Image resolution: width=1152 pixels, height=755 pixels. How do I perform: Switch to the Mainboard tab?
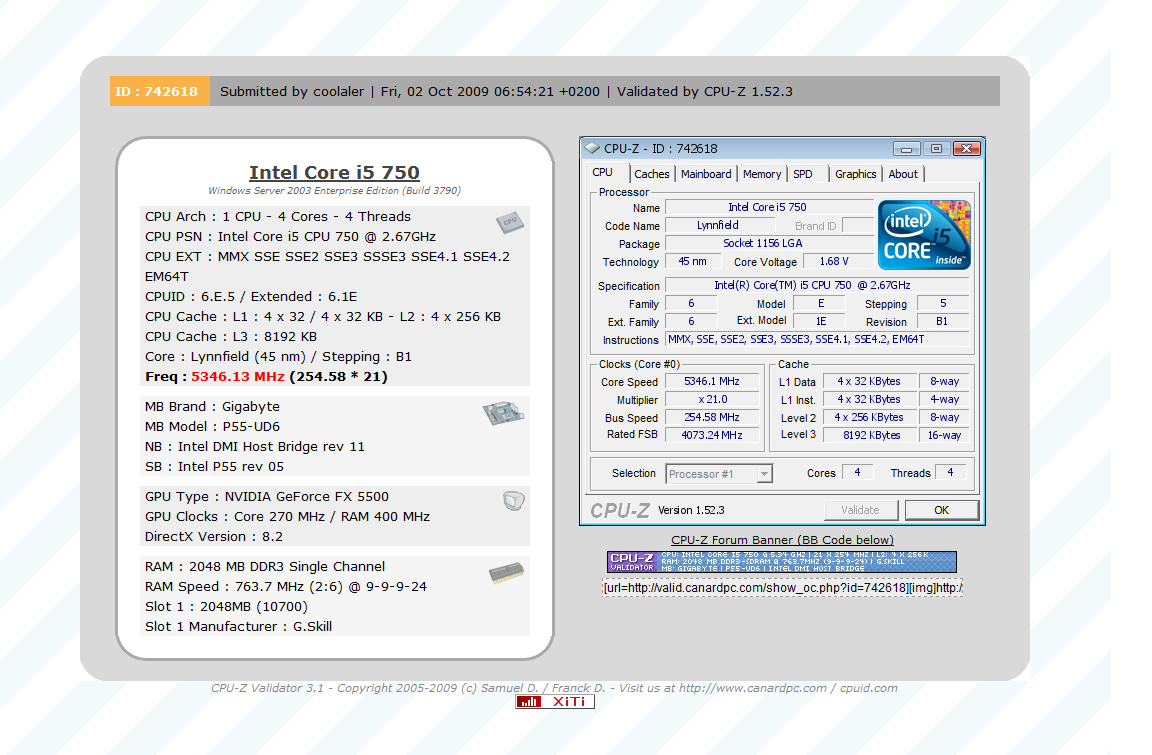pos(706,174)
